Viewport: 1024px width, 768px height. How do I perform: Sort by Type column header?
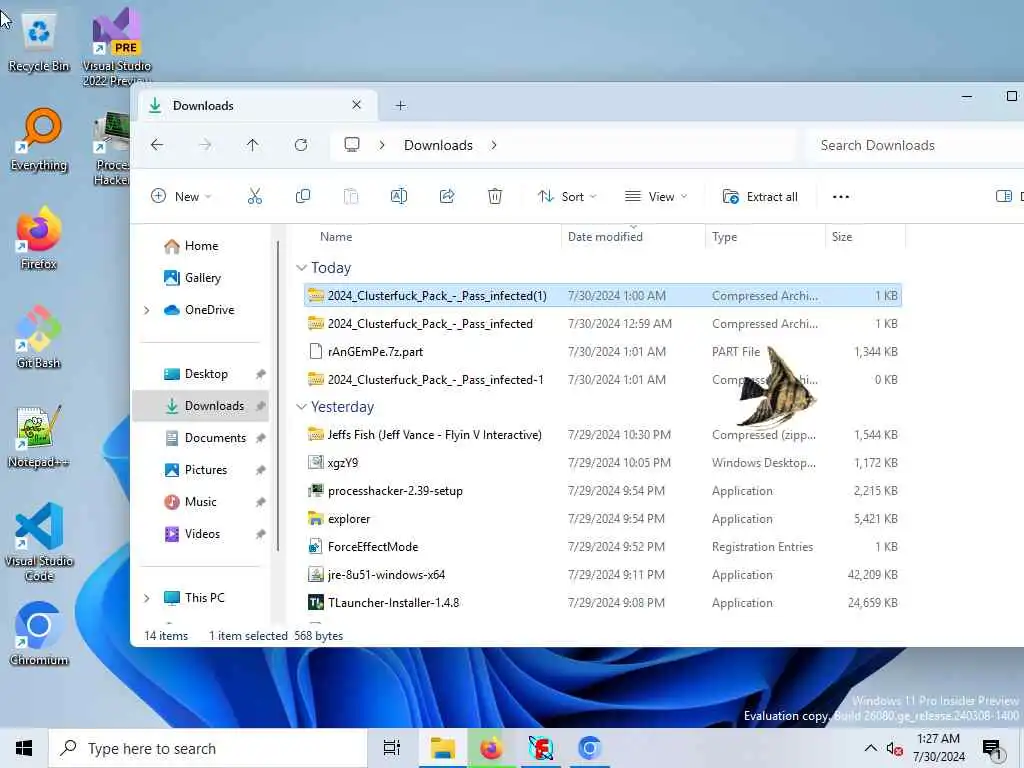pyautogui.click(x=765, y=237)
